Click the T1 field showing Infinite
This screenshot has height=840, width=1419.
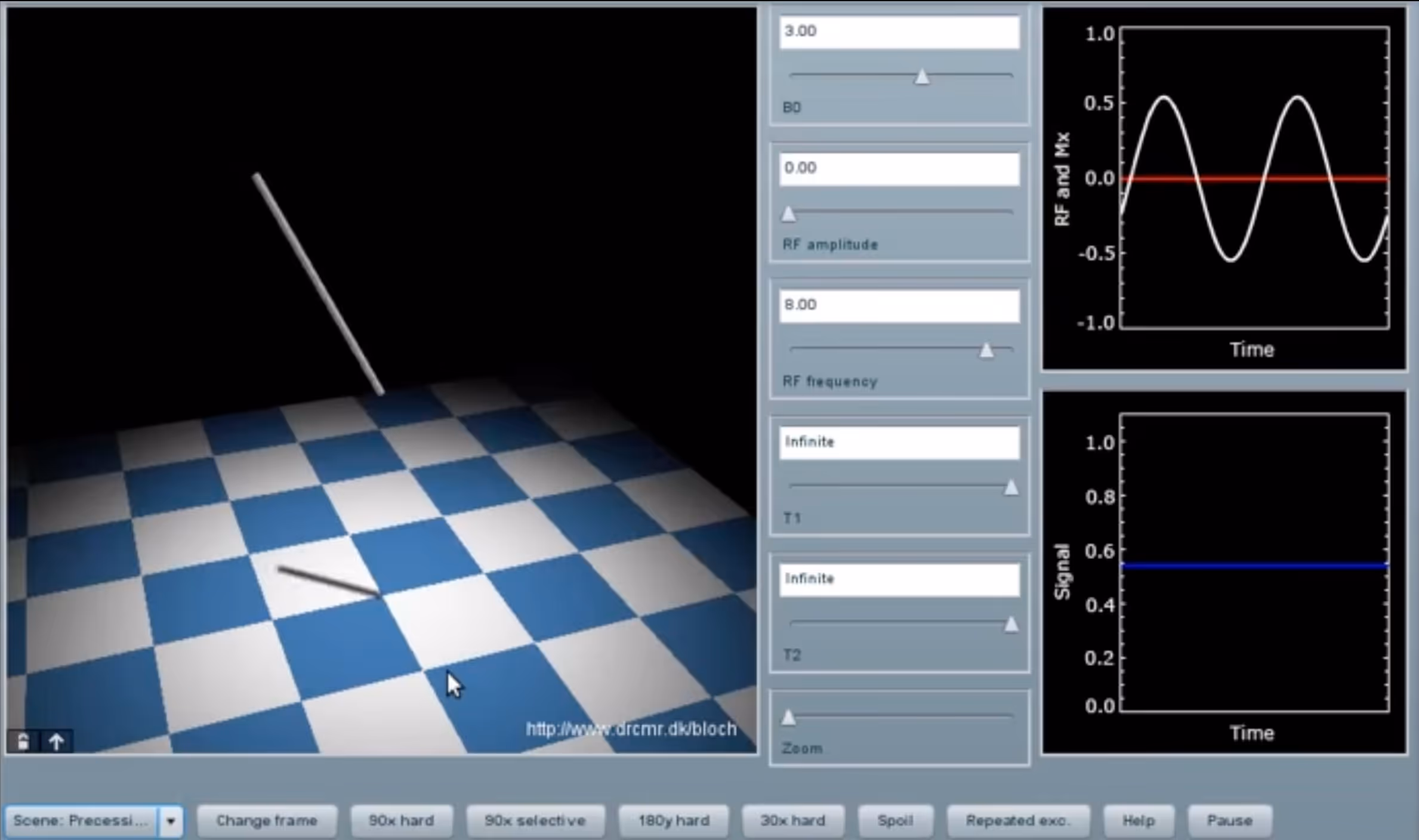tap(899, 443)
